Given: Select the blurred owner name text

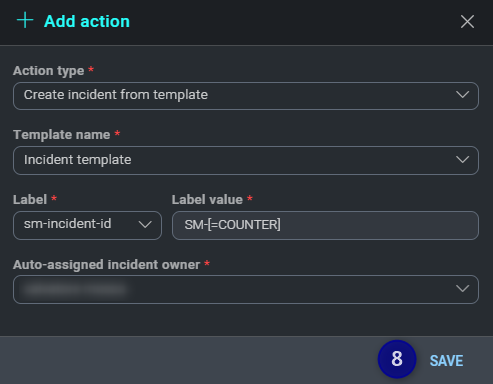Looking at the screenshot, I should coord(75,289).
